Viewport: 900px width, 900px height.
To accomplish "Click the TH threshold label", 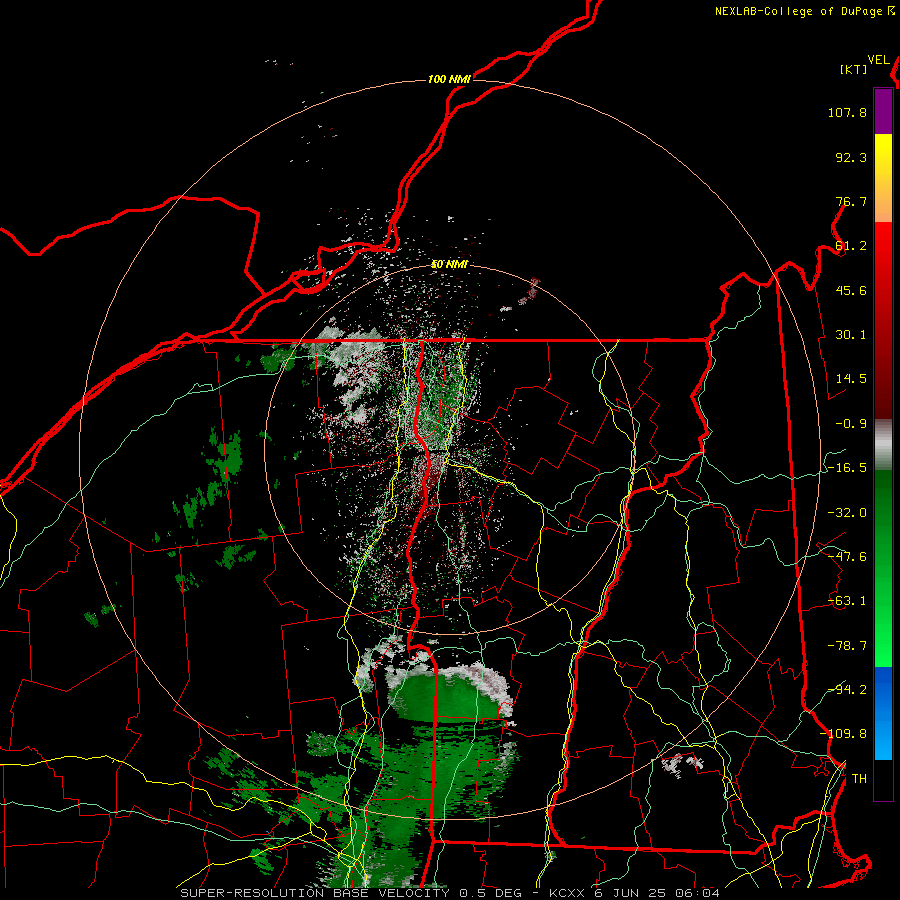I will click(859, 779).
